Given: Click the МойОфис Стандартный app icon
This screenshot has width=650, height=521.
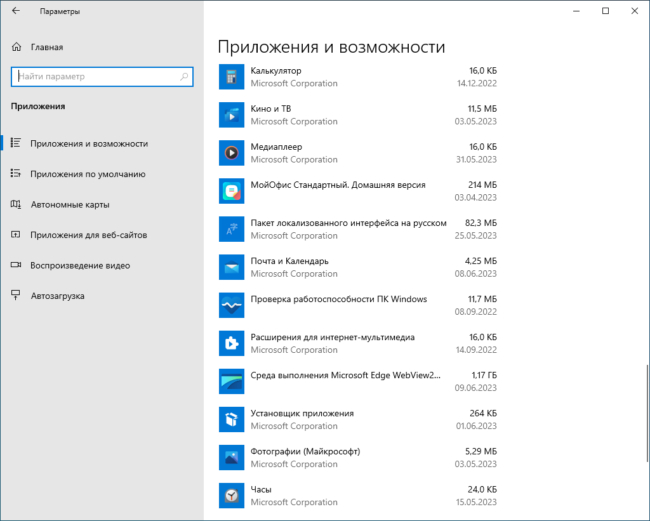Looking at the screenshot, I should coord(231,191).
